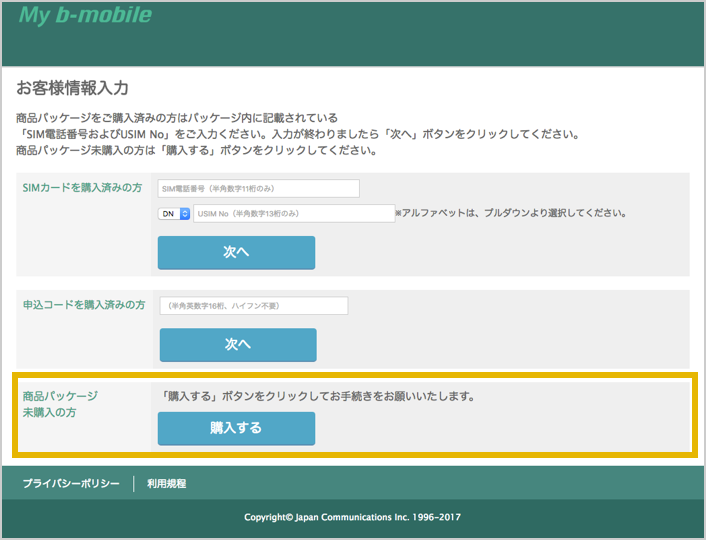Click the blue arrows on DN selector

point(184,214)
